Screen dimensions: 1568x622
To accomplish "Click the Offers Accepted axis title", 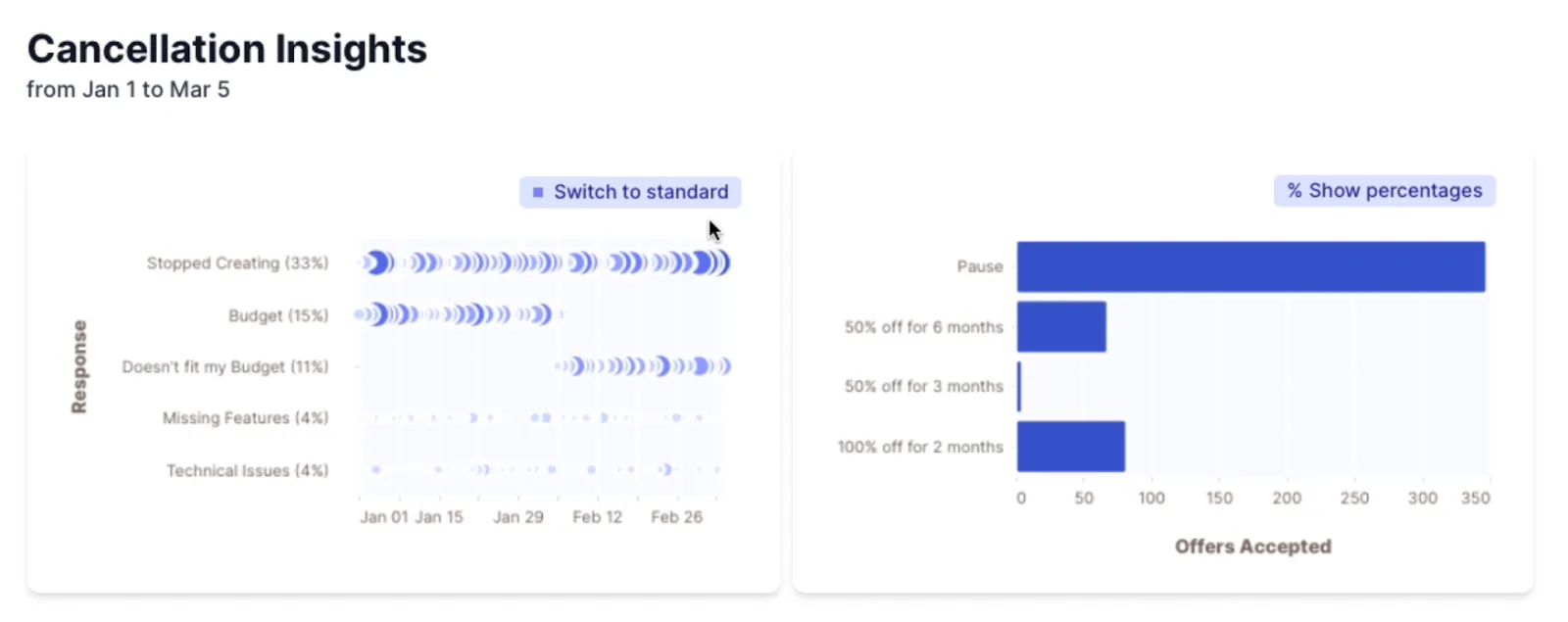I will (1252, 547).
